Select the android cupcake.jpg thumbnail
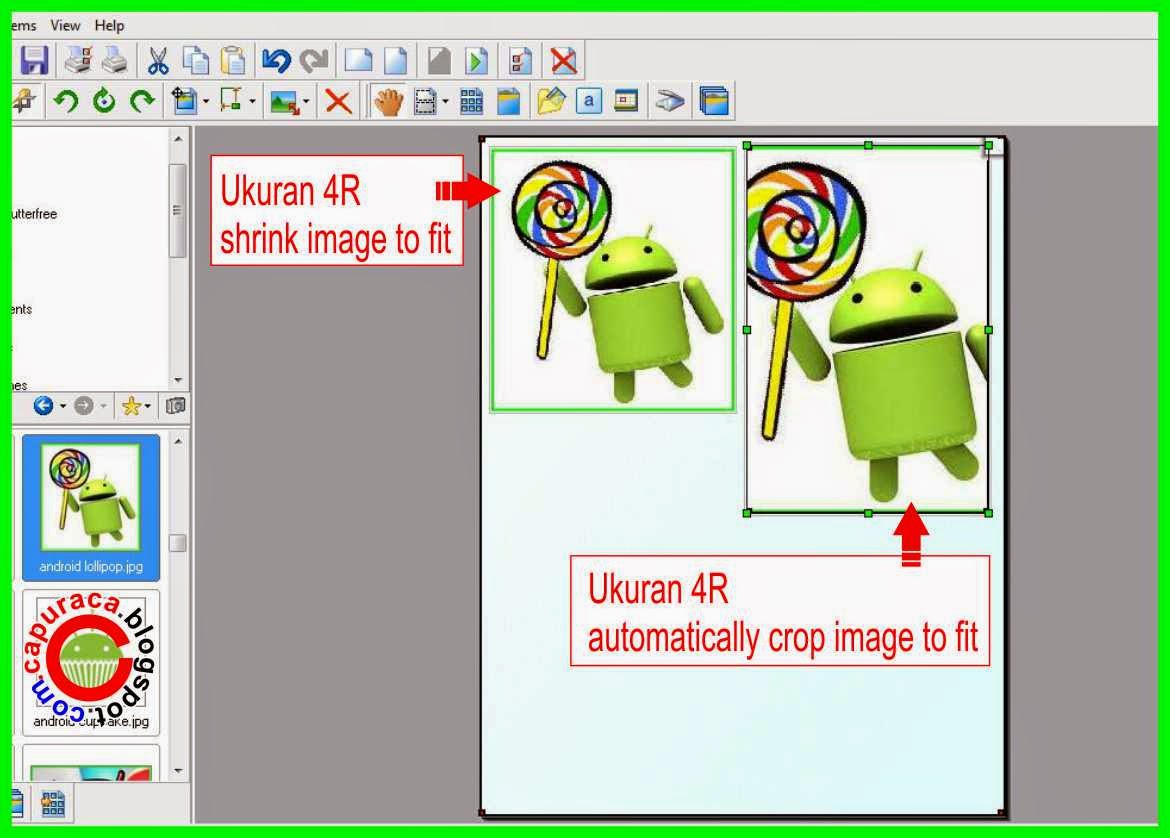Screen dimensions: 1170x838 [x=91, y=663]
